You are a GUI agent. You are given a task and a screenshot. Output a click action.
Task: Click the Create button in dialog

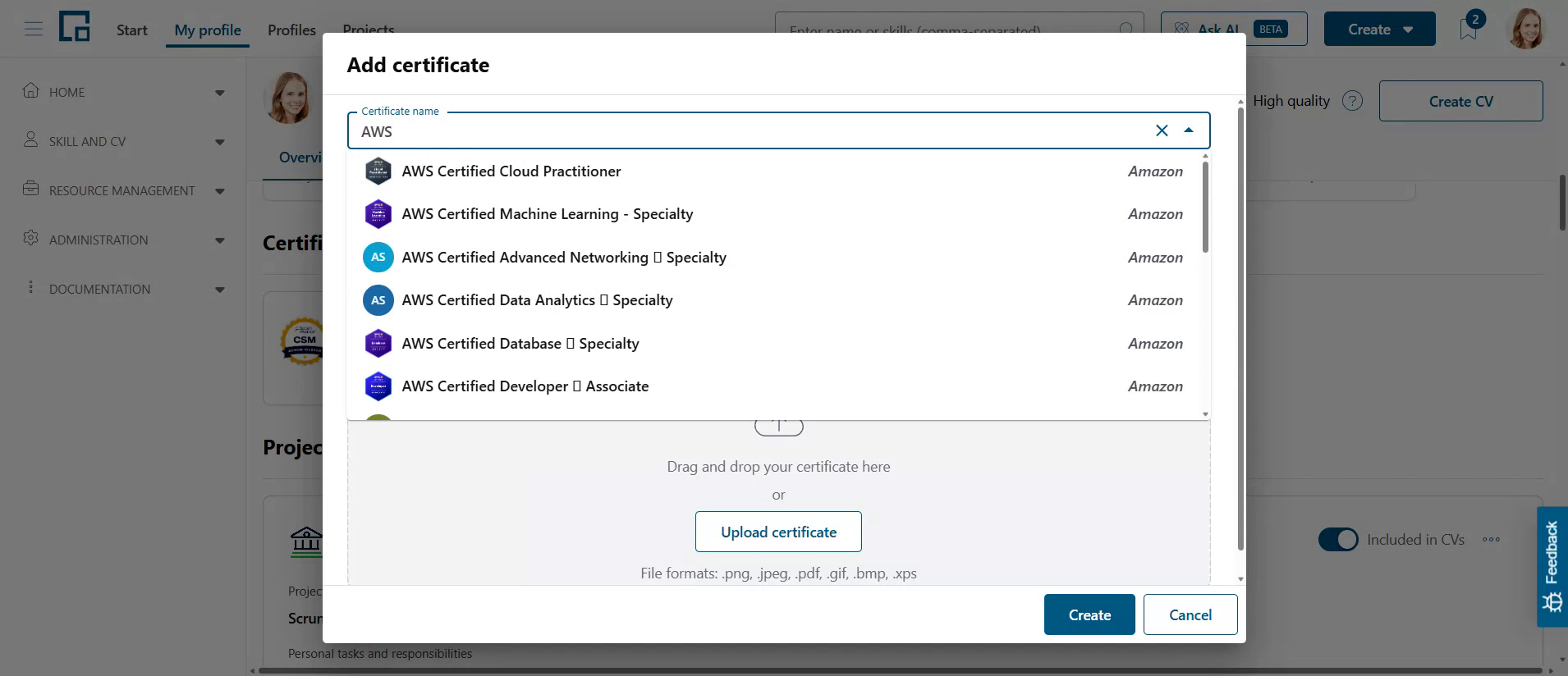tap(1089, 614)
